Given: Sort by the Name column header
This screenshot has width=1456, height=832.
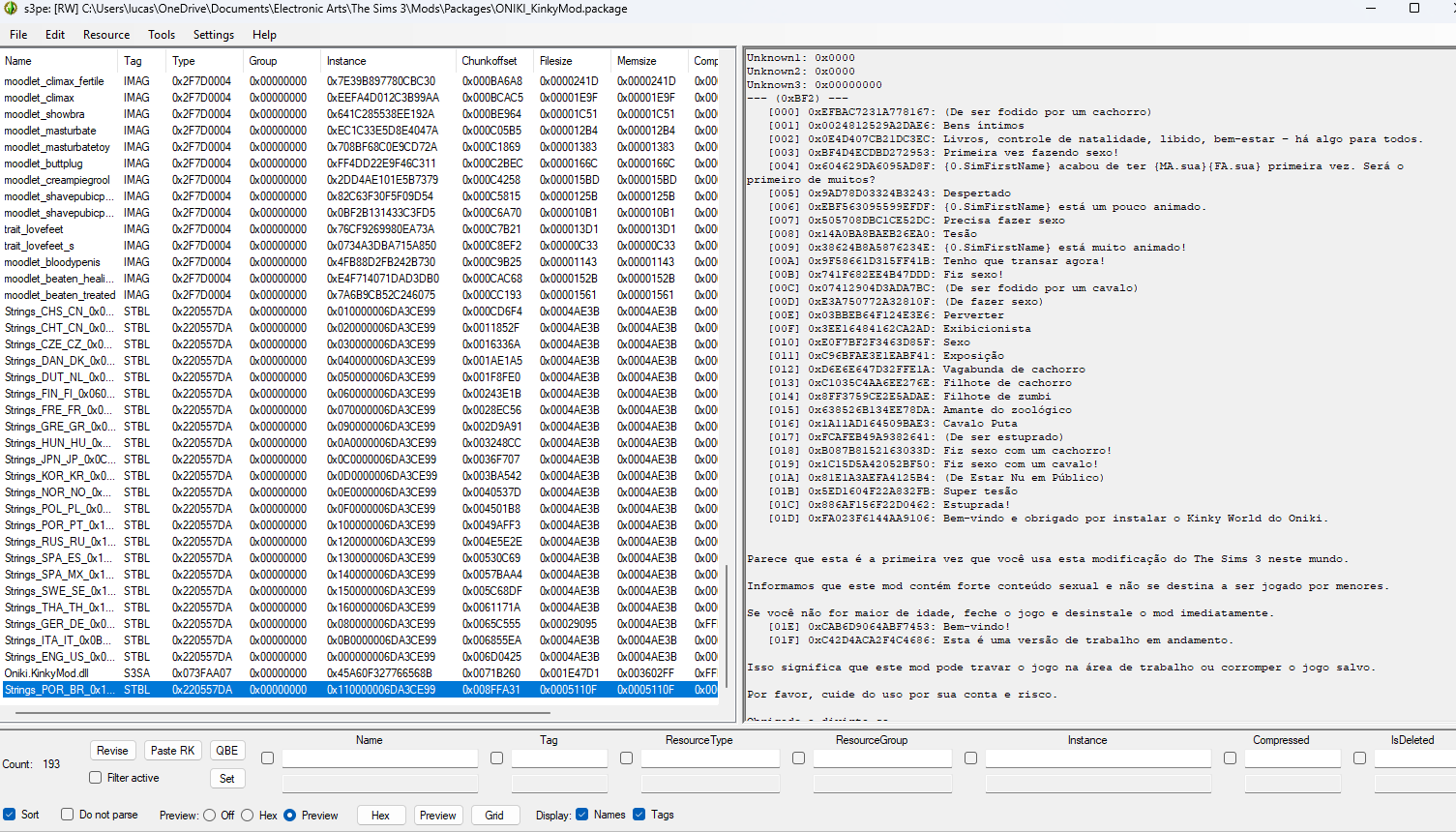Looking at the screenshot, I should (x=60, y=61).
